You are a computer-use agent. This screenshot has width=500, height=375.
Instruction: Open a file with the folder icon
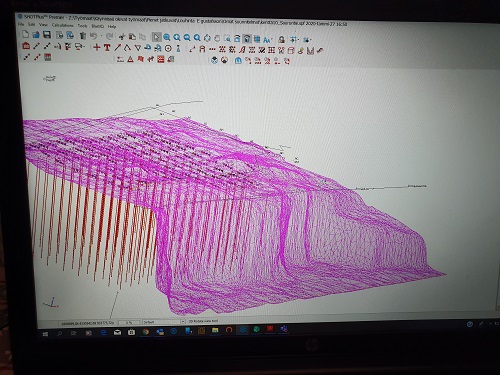pyautogui.click(x=36, y=34)
